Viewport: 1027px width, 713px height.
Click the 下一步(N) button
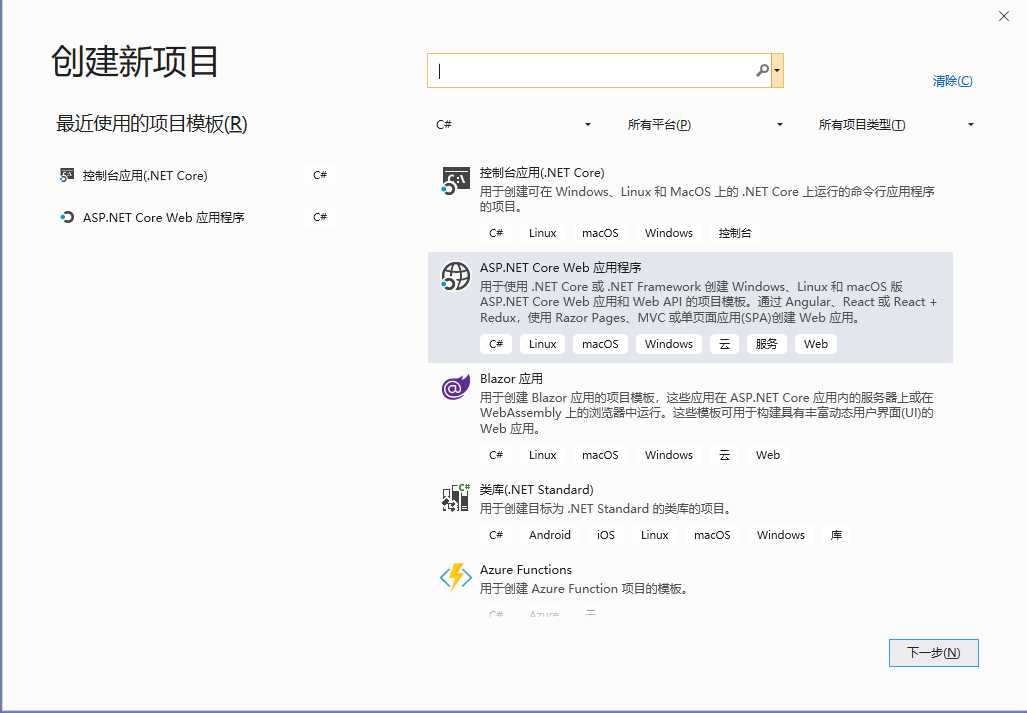click(x=933, y=653)
